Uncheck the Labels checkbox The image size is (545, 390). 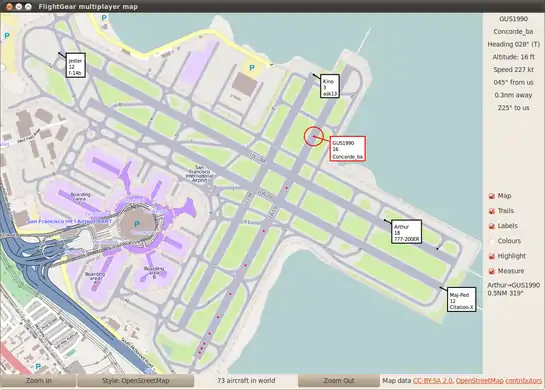(492, 226)
